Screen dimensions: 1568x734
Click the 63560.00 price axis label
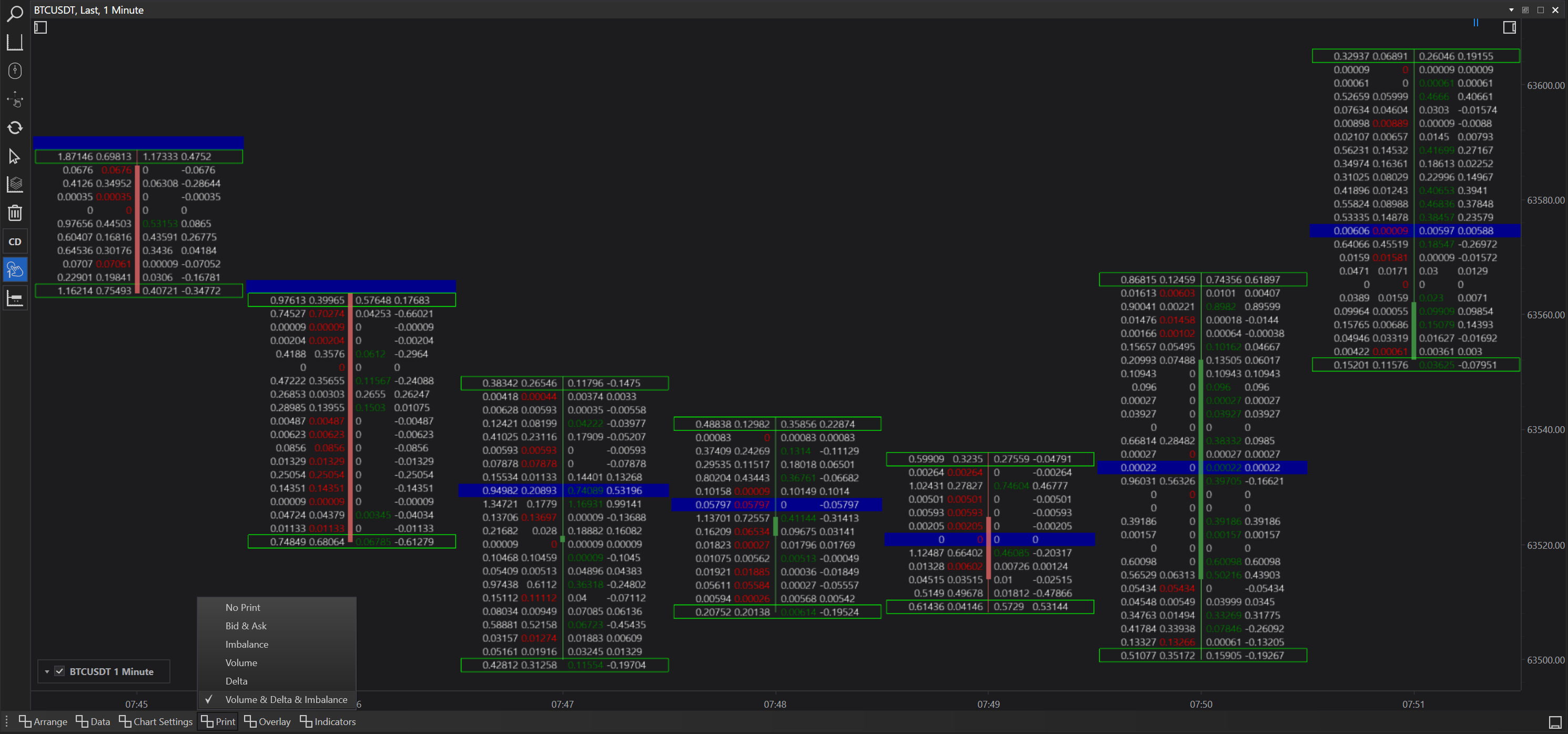pos(1545,315)
